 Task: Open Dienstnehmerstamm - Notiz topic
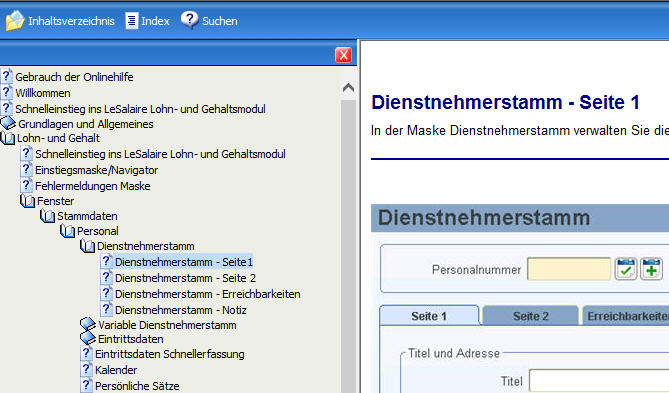point(180,310)
